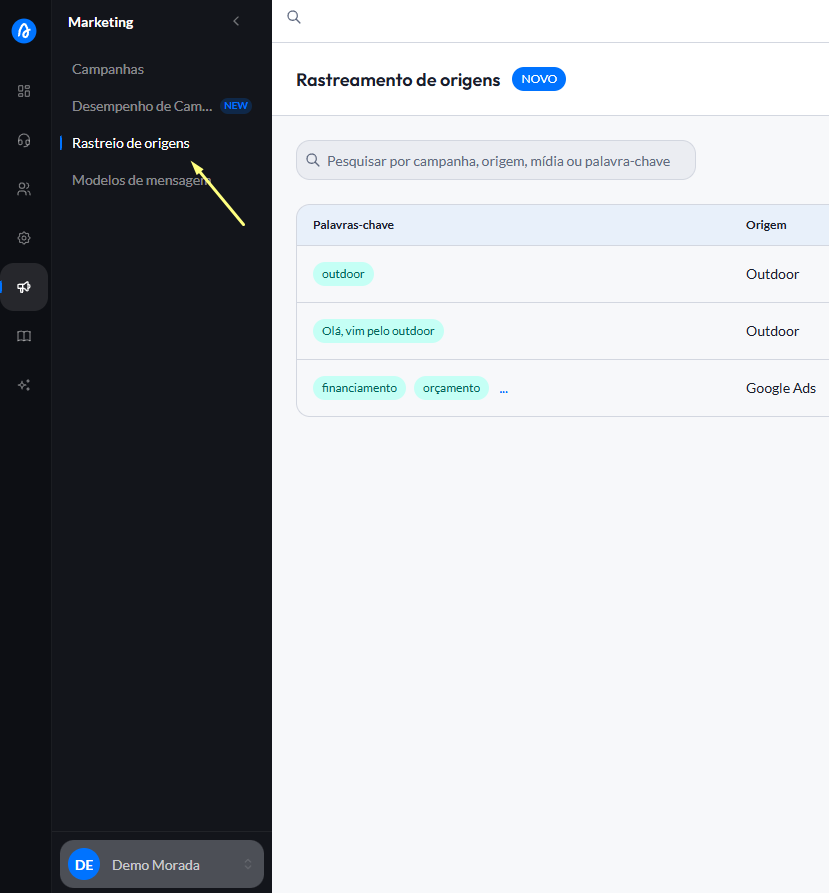Screen dimensions: 829x893
Task: Select Rastreio de origens menu item
Action: click(x=130, y=143)
